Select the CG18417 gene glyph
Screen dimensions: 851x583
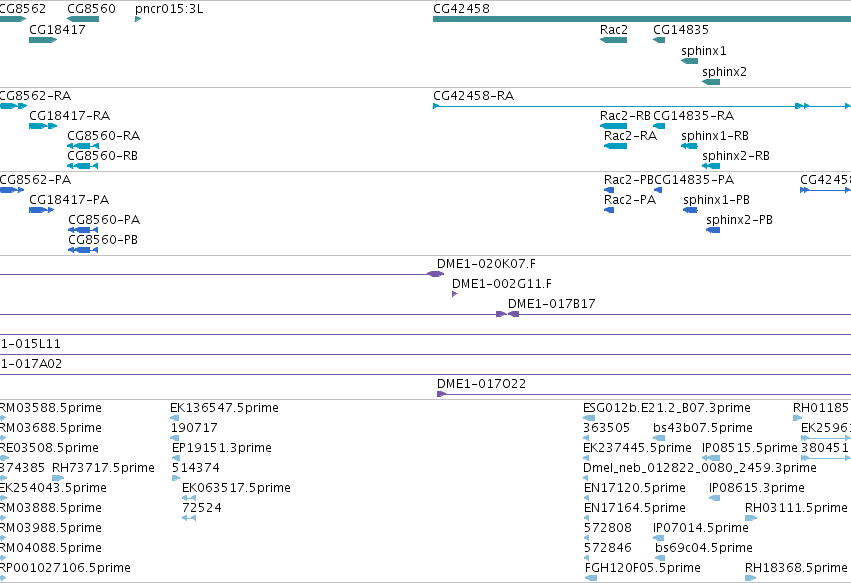pyautogui.click(x=43, y=40)
